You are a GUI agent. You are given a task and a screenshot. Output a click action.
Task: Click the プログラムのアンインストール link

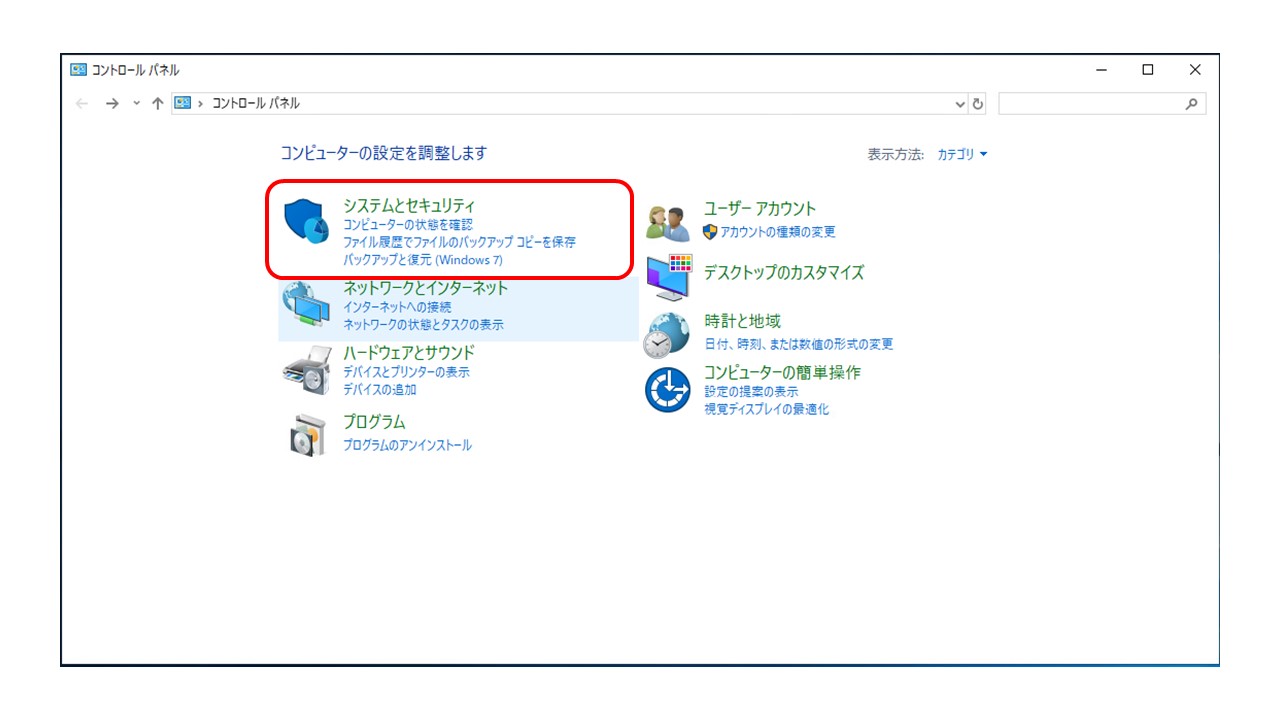coord(407,445)
